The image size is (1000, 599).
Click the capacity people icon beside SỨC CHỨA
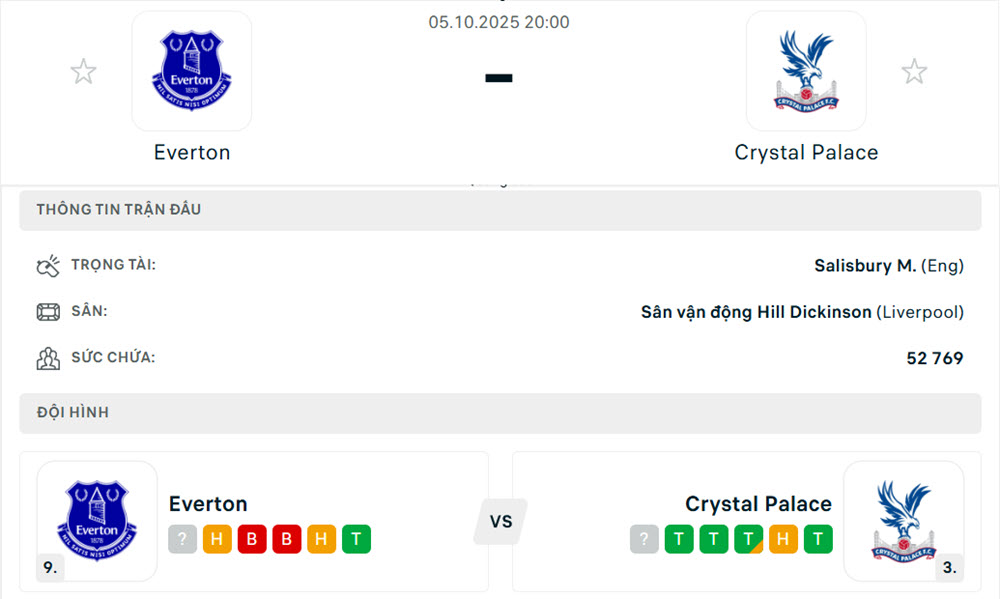tap(48, 358)
